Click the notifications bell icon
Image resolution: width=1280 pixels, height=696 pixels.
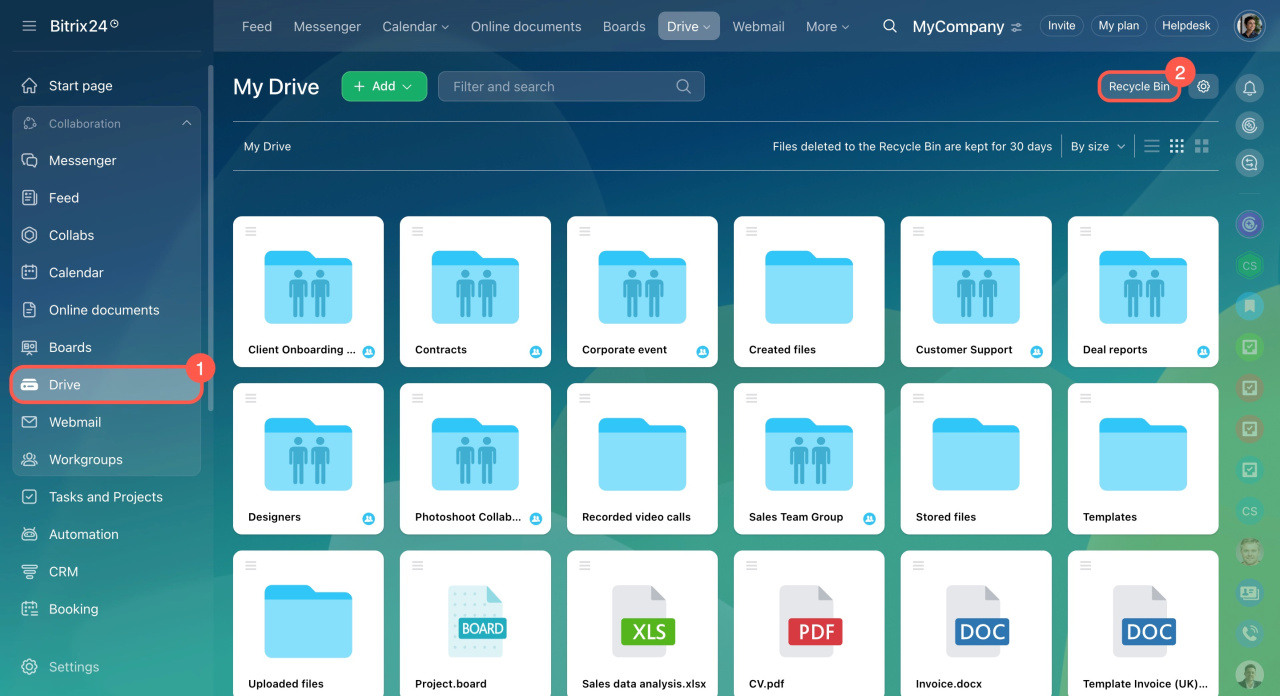(1249, 88)
